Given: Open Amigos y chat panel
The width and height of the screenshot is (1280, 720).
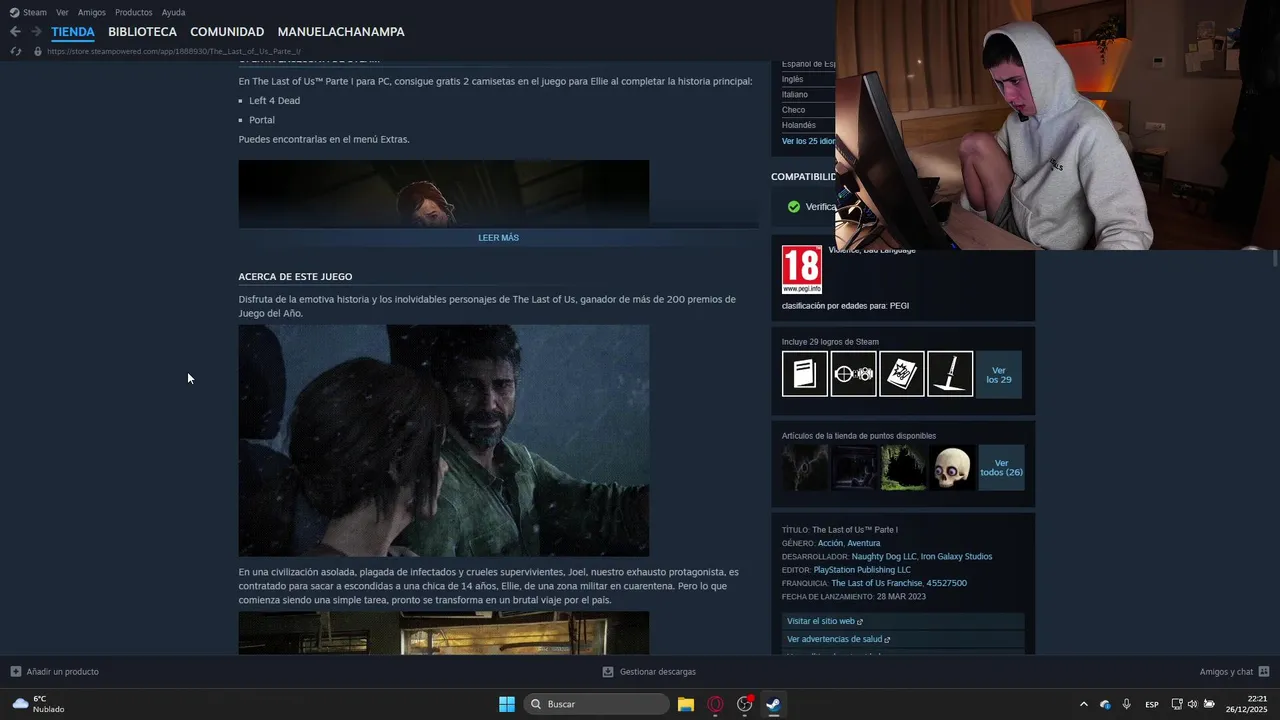Looking at the screenshot, I should tap(1226, 672).
